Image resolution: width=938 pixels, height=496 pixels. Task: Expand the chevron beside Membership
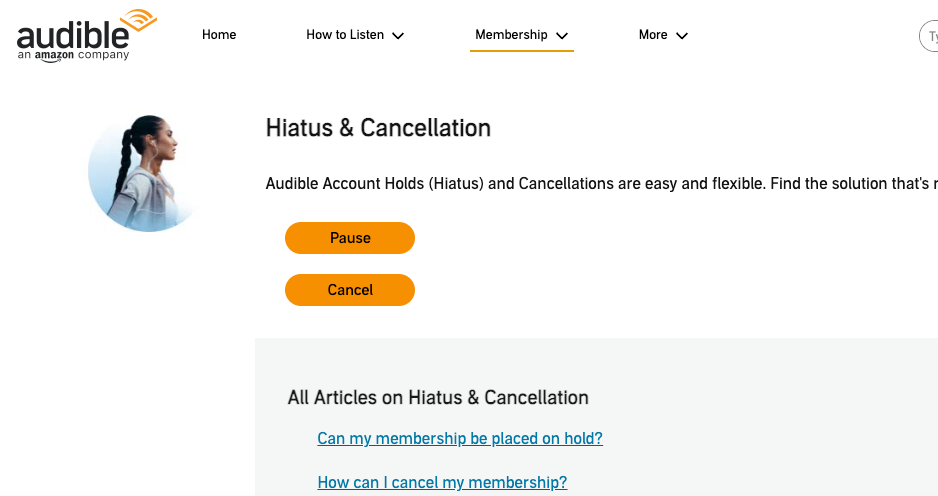pyautogui.click(x=562, y=36)
